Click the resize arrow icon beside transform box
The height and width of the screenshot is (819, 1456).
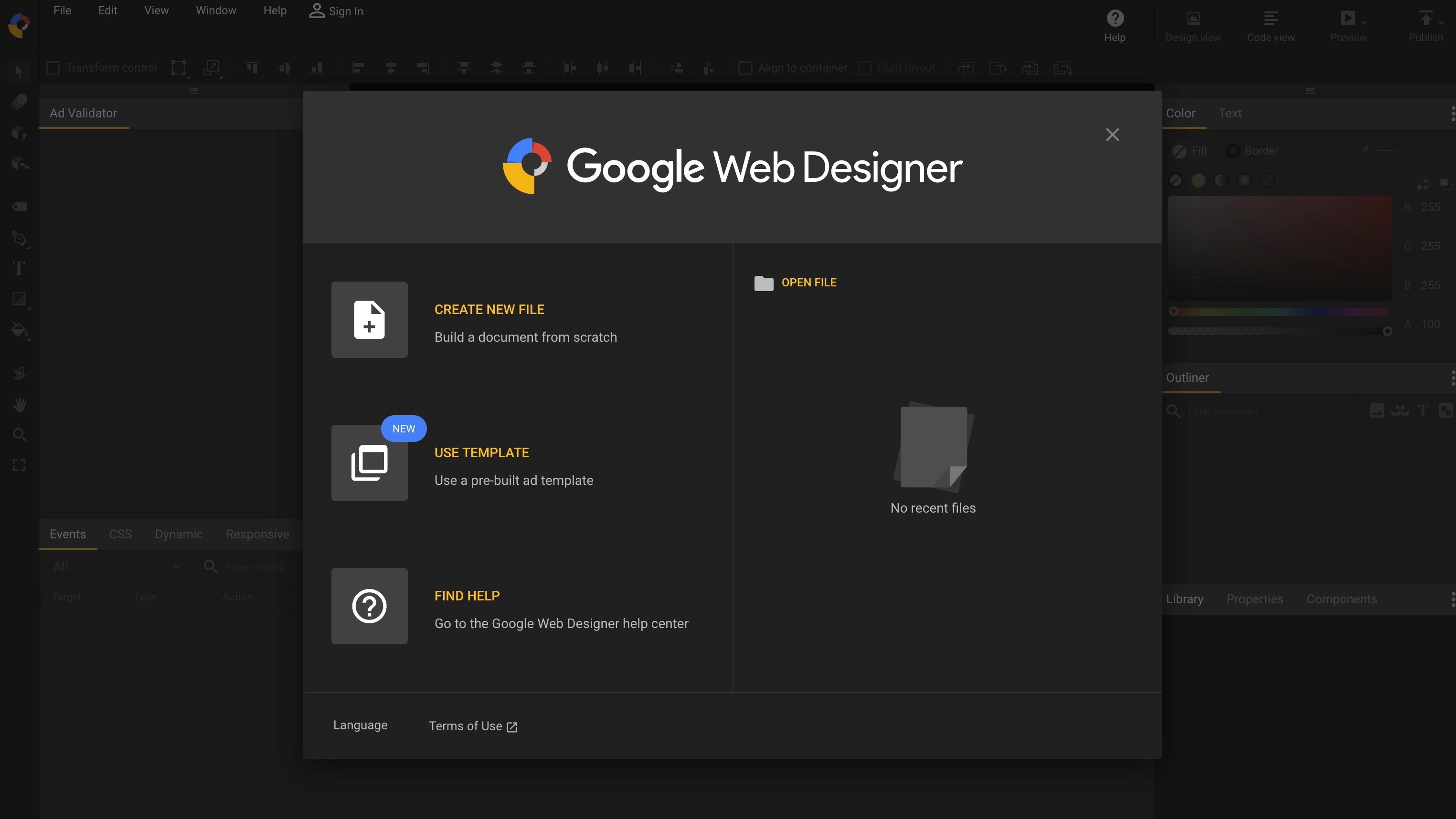pos(212,68)
